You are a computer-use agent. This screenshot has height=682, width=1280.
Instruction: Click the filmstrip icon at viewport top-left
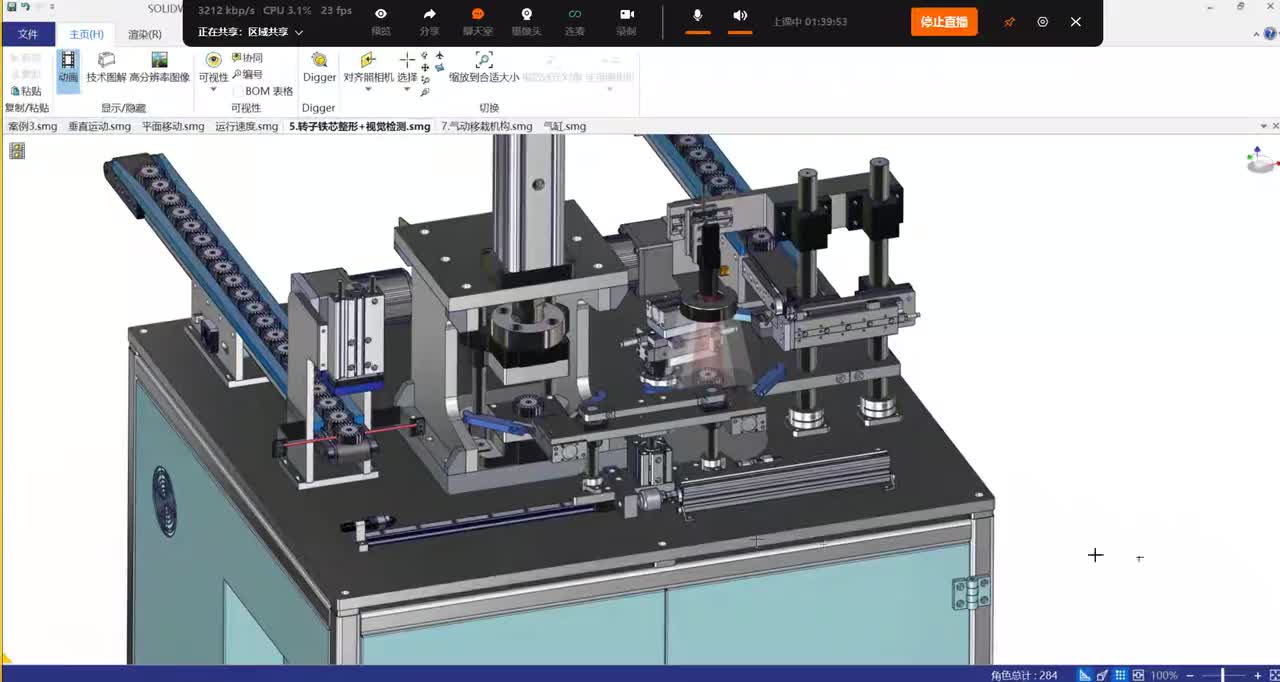[x=17, y=151]
